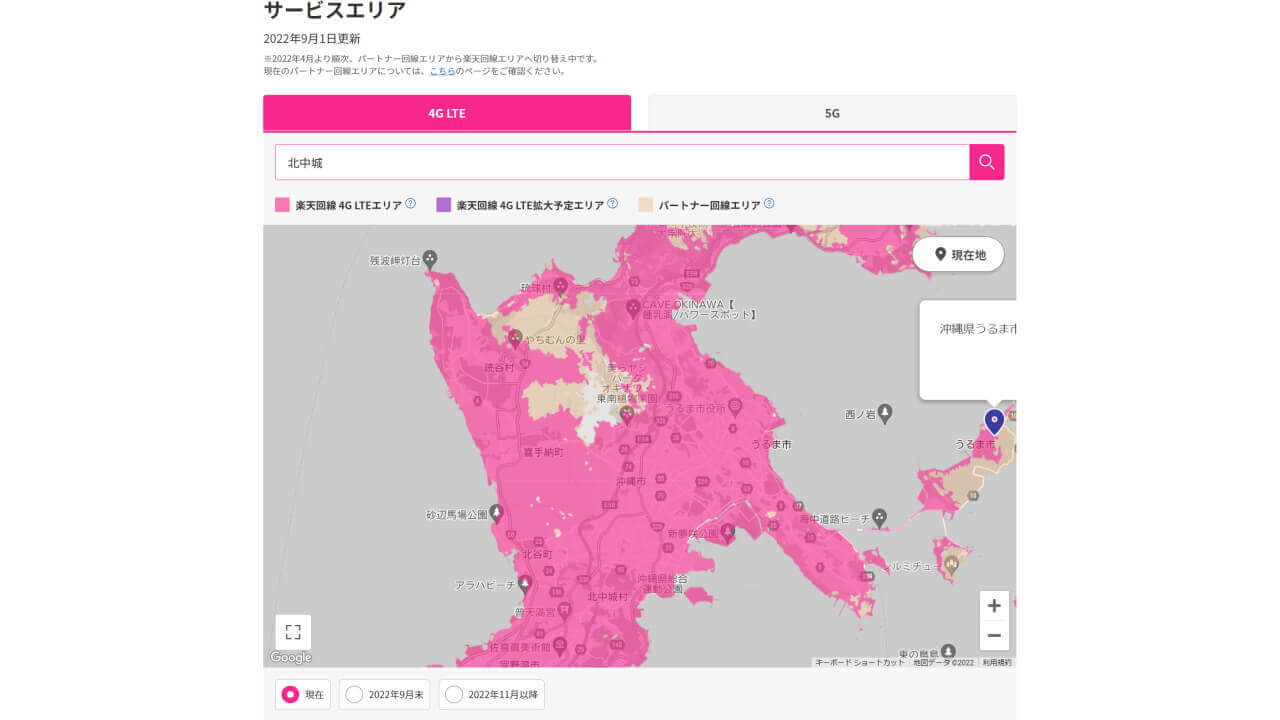The width and height of the screenshot is (1280, 720).
Task: Open the info tooltip for 楽天回線 4G LTEエリア
Action: pyautogui.click(x=408, y=203)
